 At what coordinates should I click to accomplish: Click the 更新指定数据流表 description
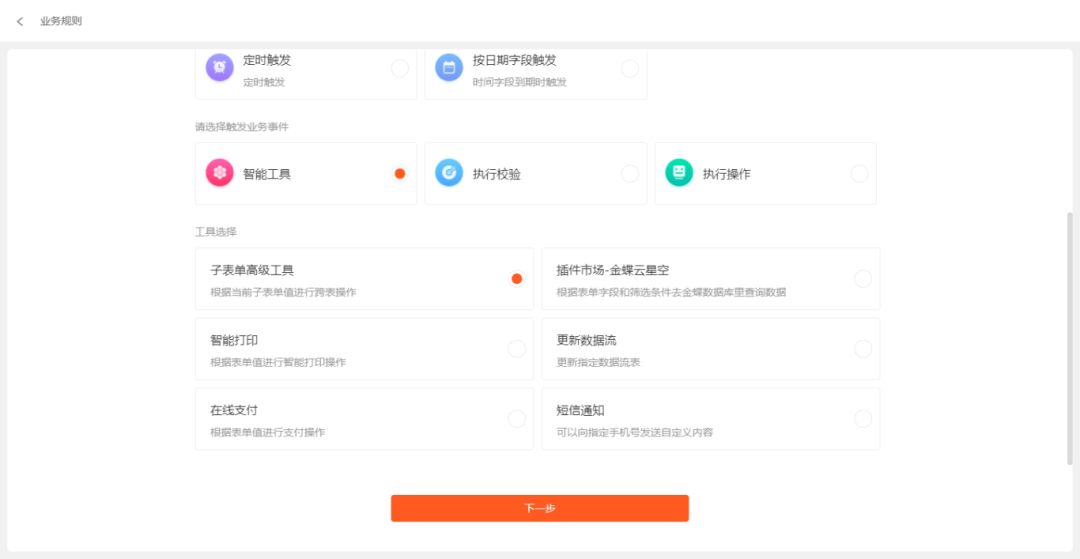pyautogui.click(x=599, y=363)
